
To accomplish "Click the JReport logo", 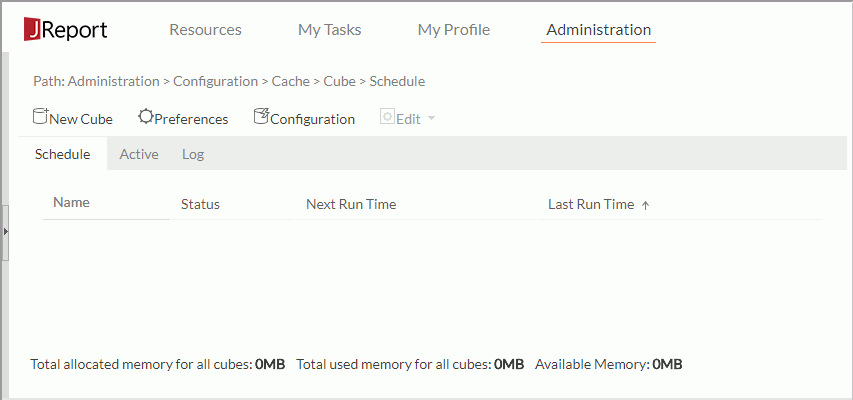I will click(66, 30).
